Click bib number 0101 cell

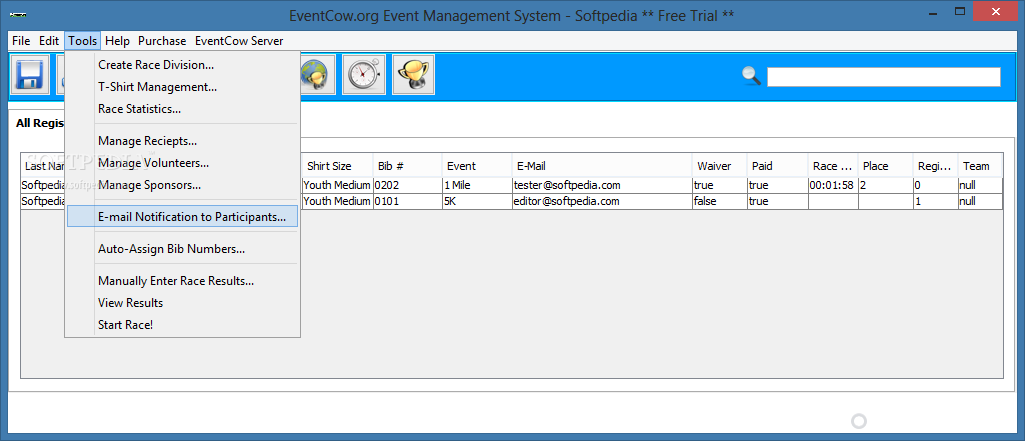click(x=407, y=201)
